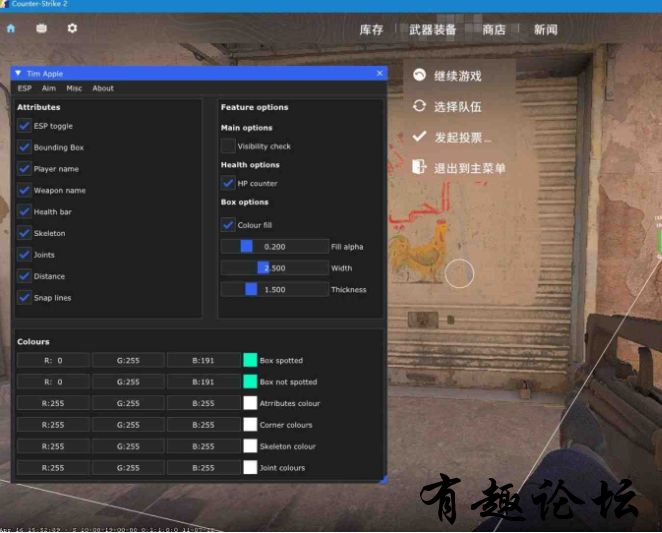Click 选择队伍 to choose a team
Viewport: 662px width, 533px height.
(458, 107)
